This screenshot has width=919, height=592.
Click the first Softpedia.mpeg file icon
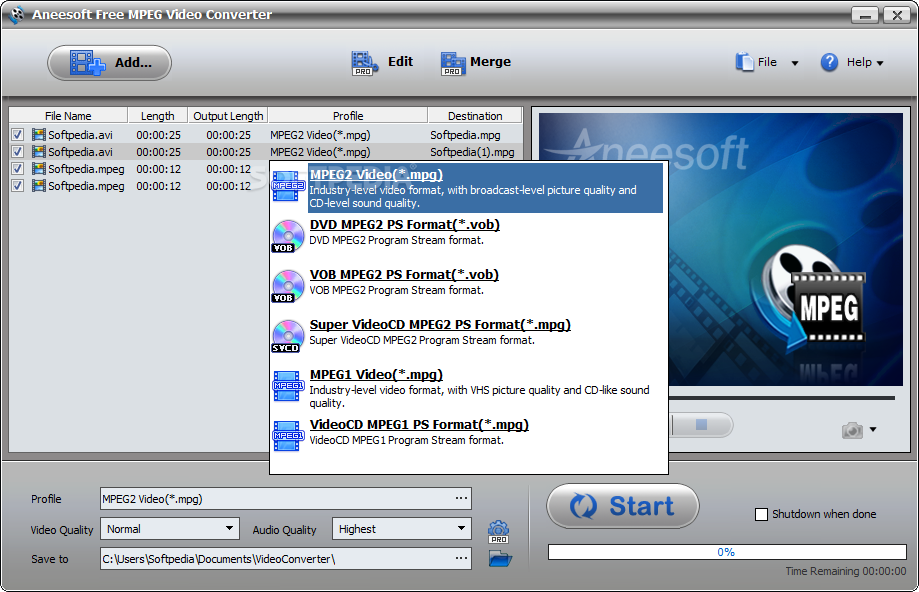(39, 169)
